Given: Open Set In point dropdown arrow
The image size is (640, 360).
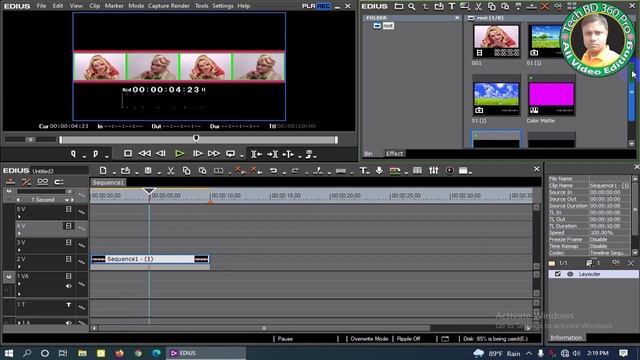Looking at the screenshot, I should click(84, 156).
